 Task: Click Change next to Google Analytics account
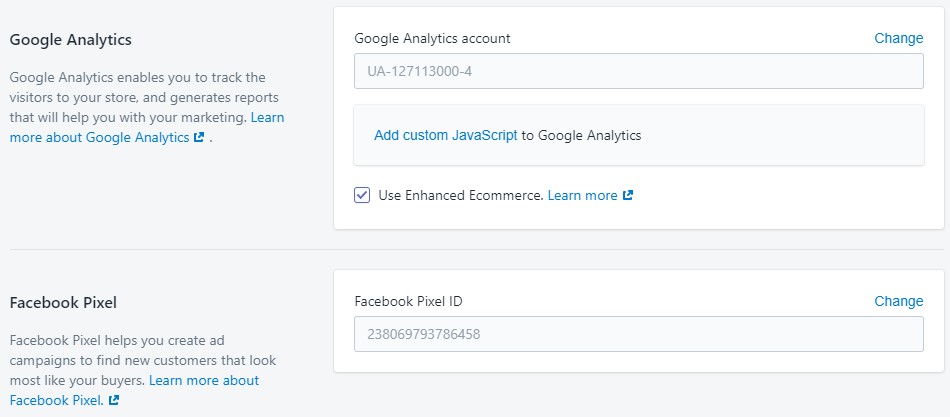[x=899, y=38]
